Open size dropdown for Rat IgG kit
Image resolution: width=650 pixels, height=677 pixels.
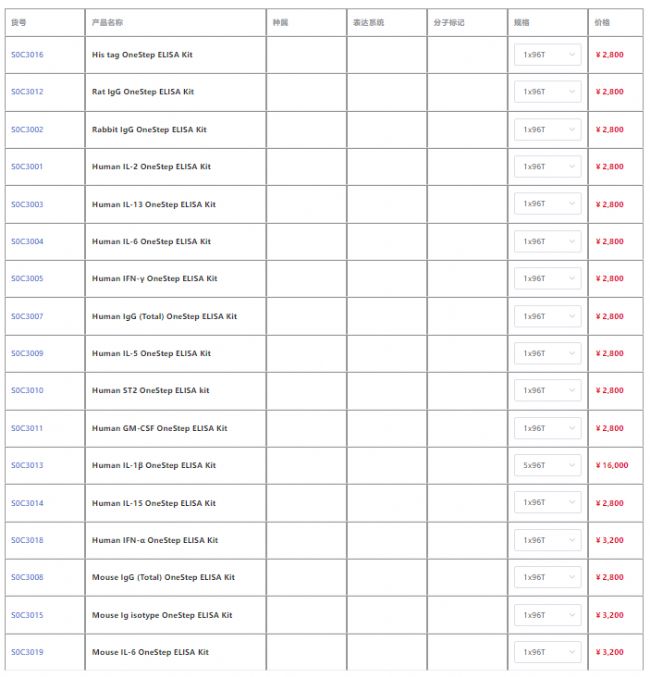pyautogui.click(x=547, y=92)
